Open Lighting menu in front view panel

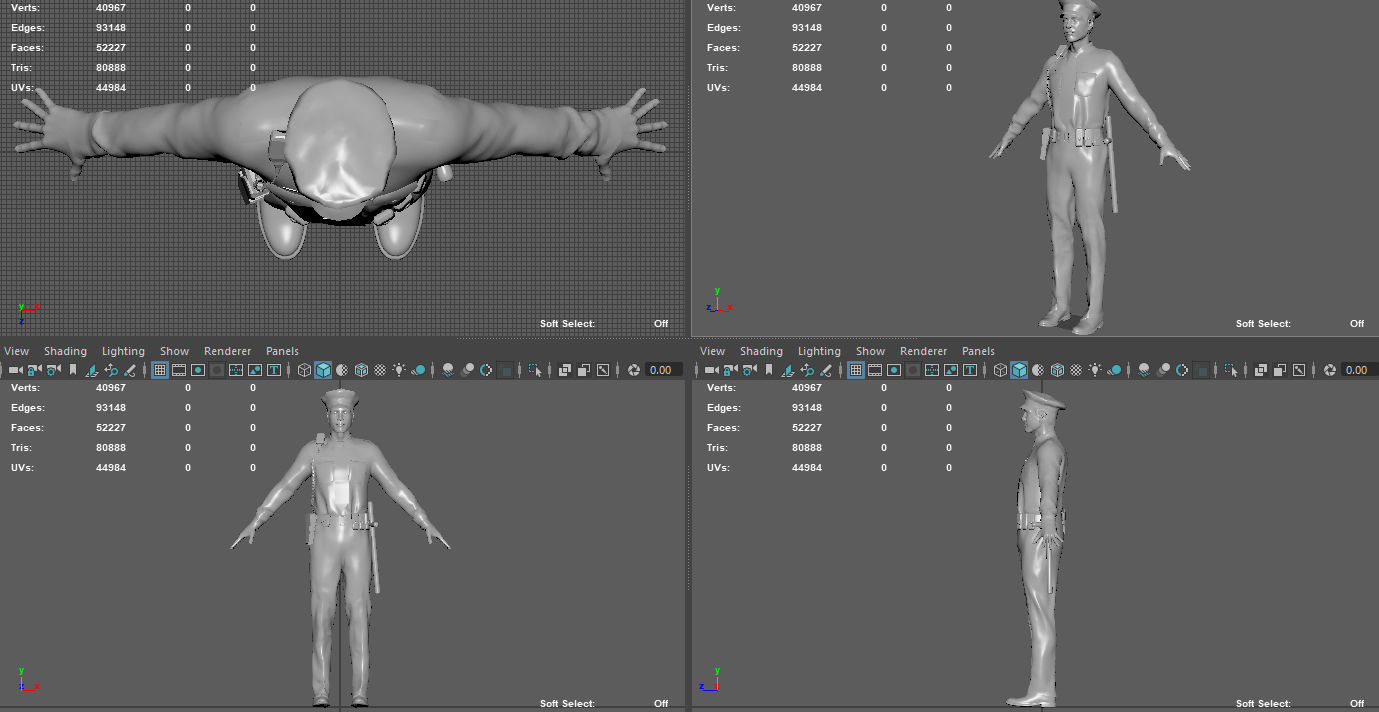click(x=123, y=351)
